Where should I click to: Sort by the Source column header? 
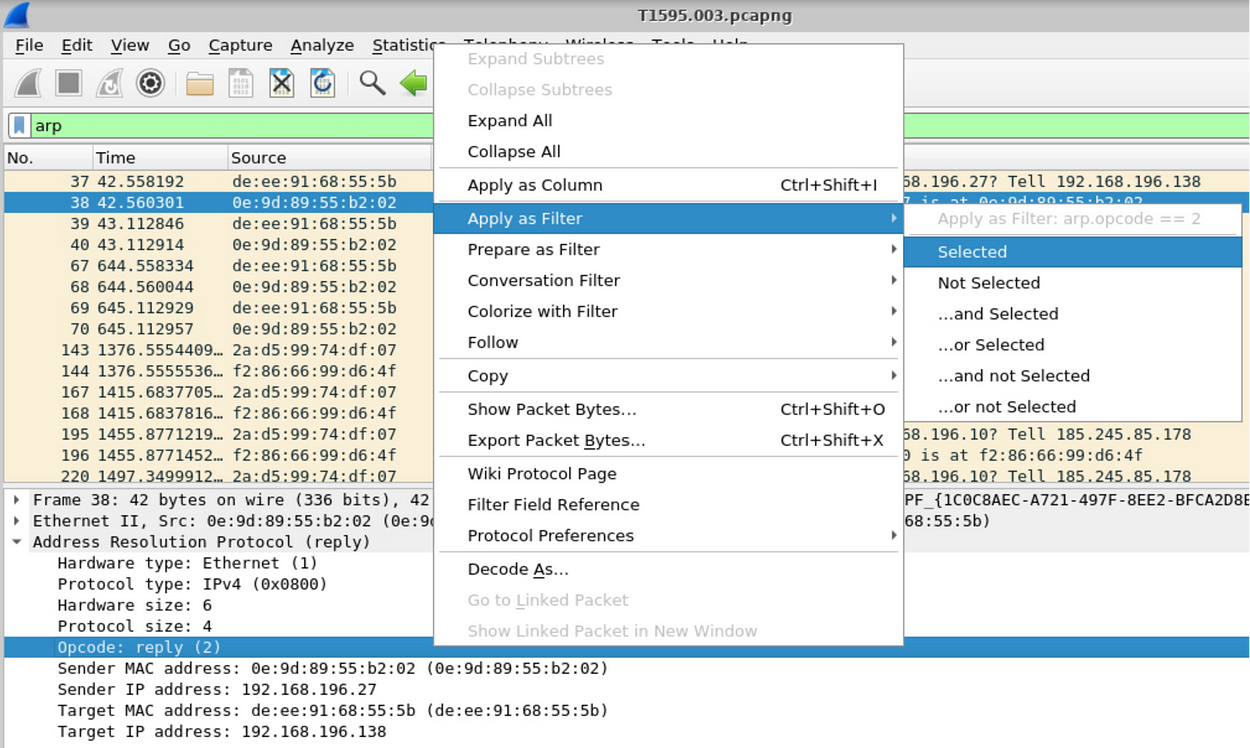click(330, 158)
